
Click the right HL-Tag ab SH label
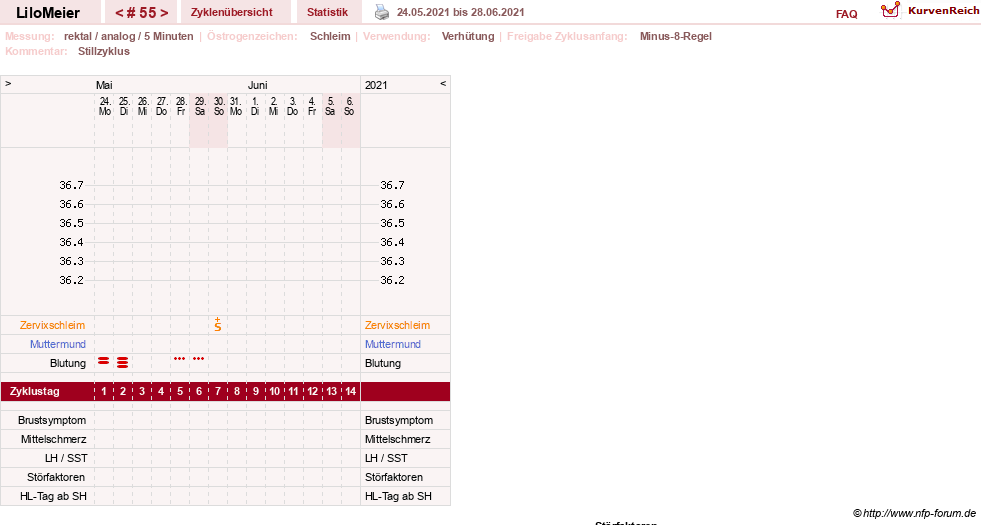click(x=398, y=496)
